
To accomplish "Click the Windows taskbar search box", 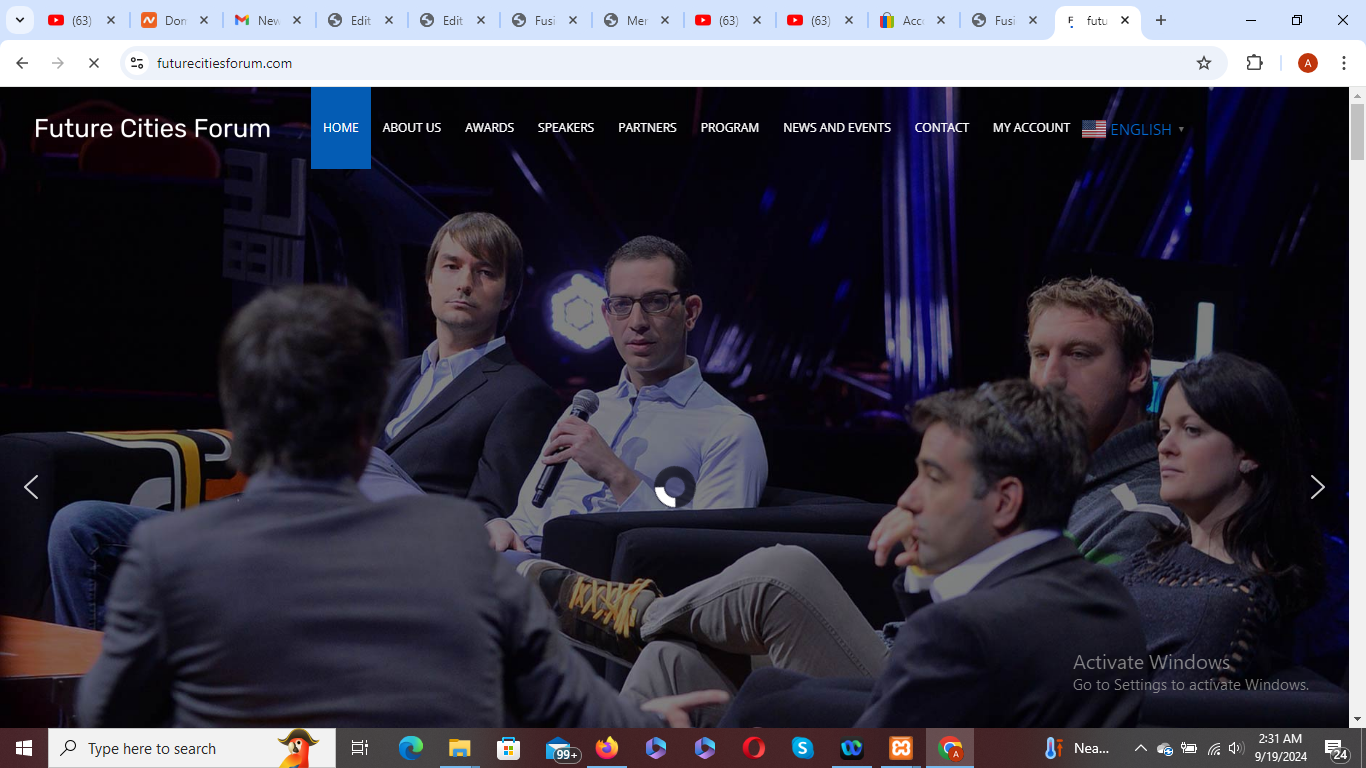I will [180, 748].
